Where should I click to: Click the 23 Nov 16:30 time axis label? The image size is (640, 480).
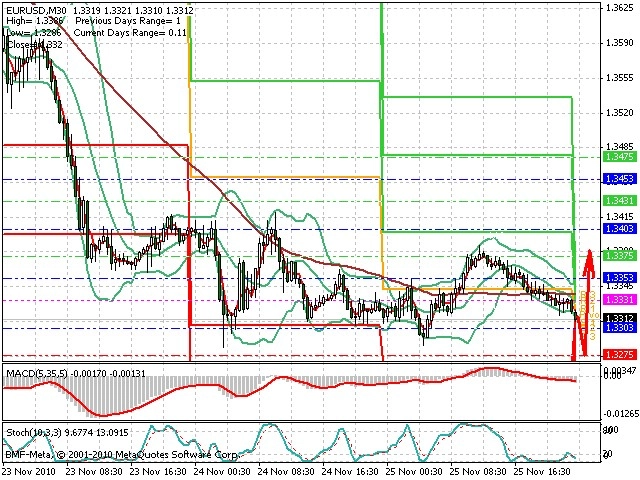tap(158, 471)
